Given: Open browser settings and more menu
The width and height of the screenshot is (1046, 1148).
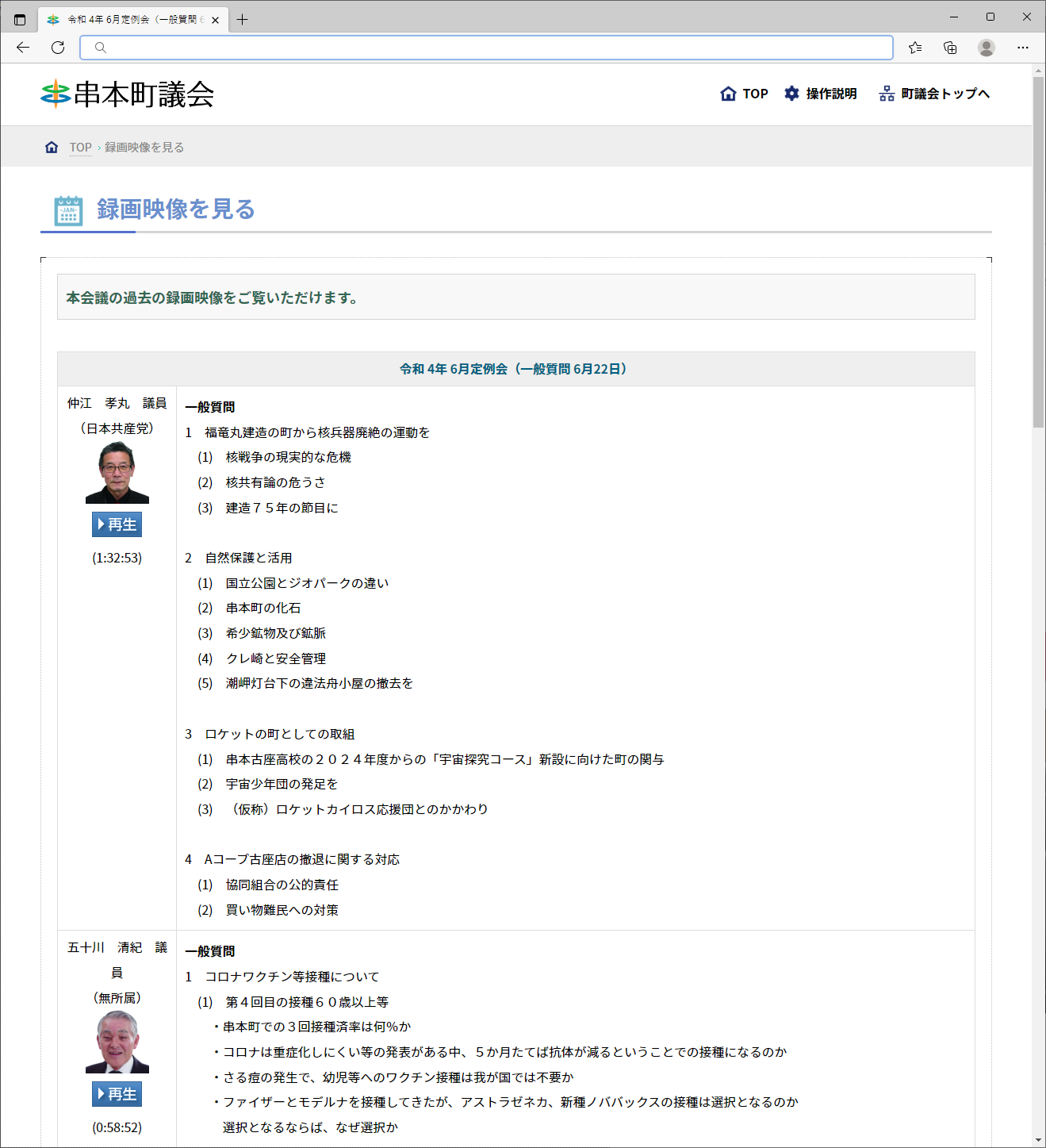Looking at the screenshot, I should (x=1023, y=48).
